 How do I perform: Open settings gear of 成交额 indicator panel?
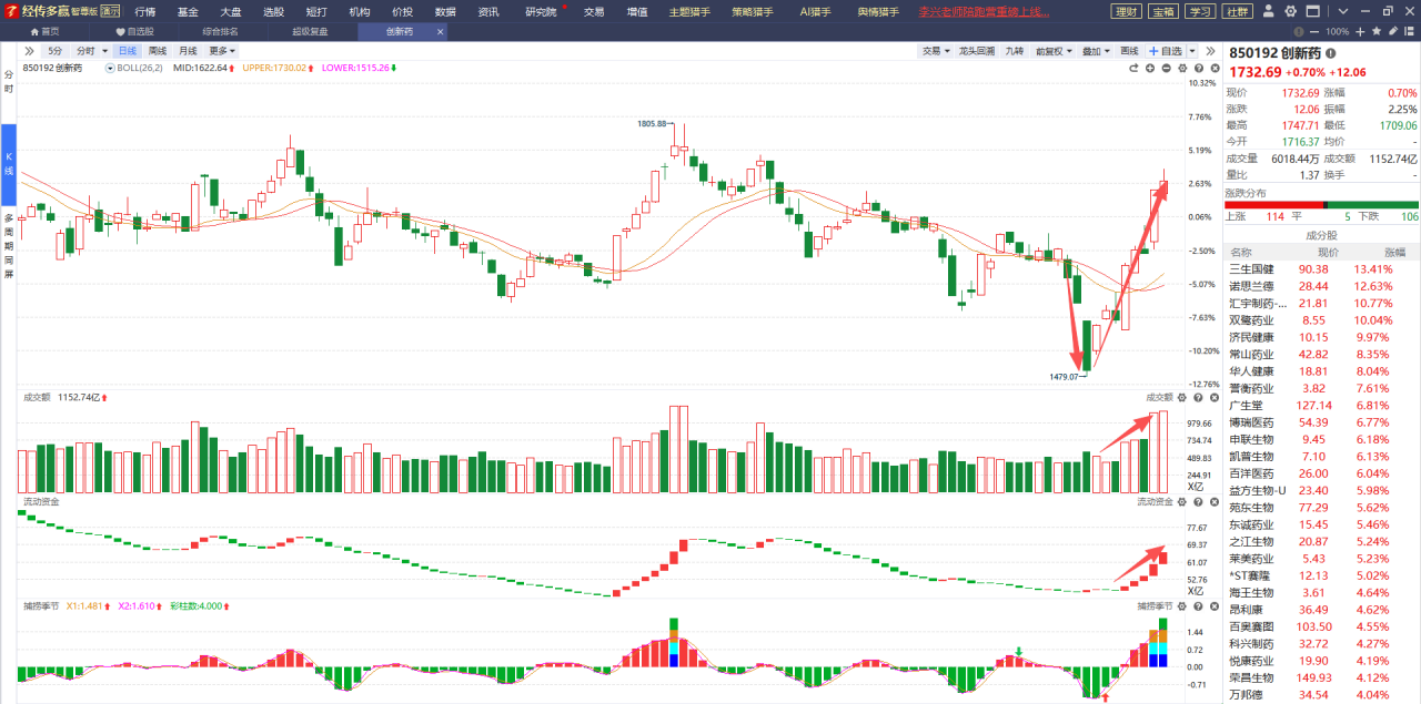pos(1181,397)
